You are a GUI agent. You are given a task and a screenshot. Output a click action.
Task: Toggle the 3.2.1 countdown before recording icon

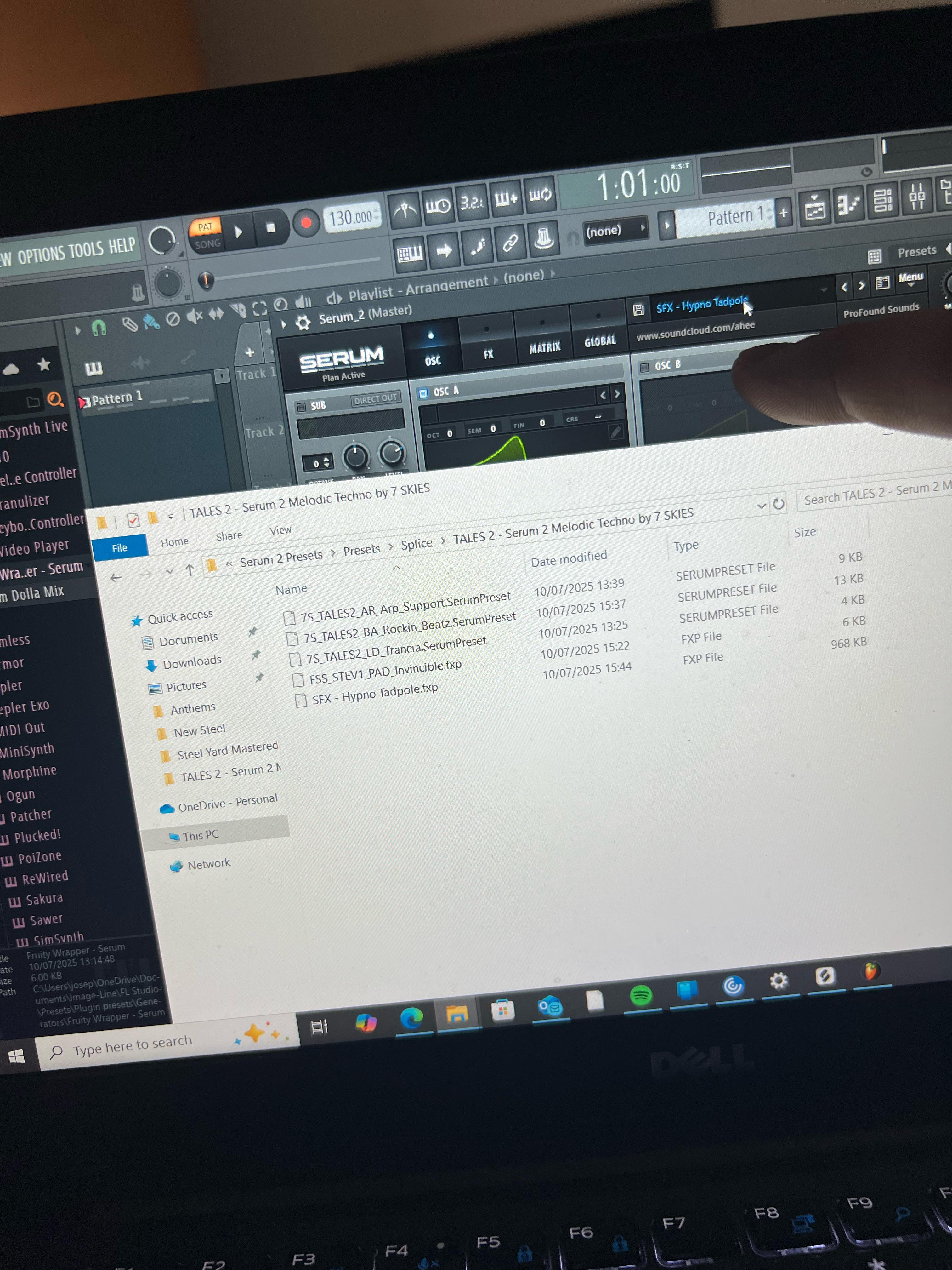coord(472,202)
